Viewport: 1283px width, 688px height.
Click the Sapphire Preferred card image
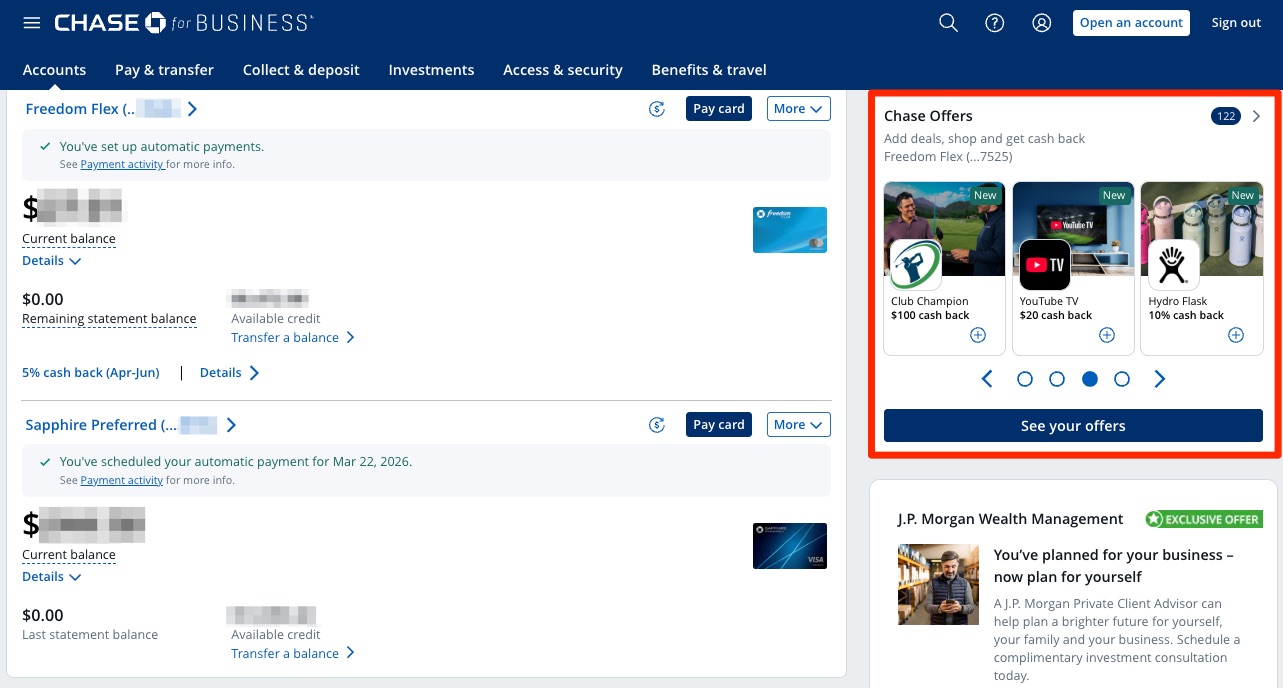tap(789, 546)
